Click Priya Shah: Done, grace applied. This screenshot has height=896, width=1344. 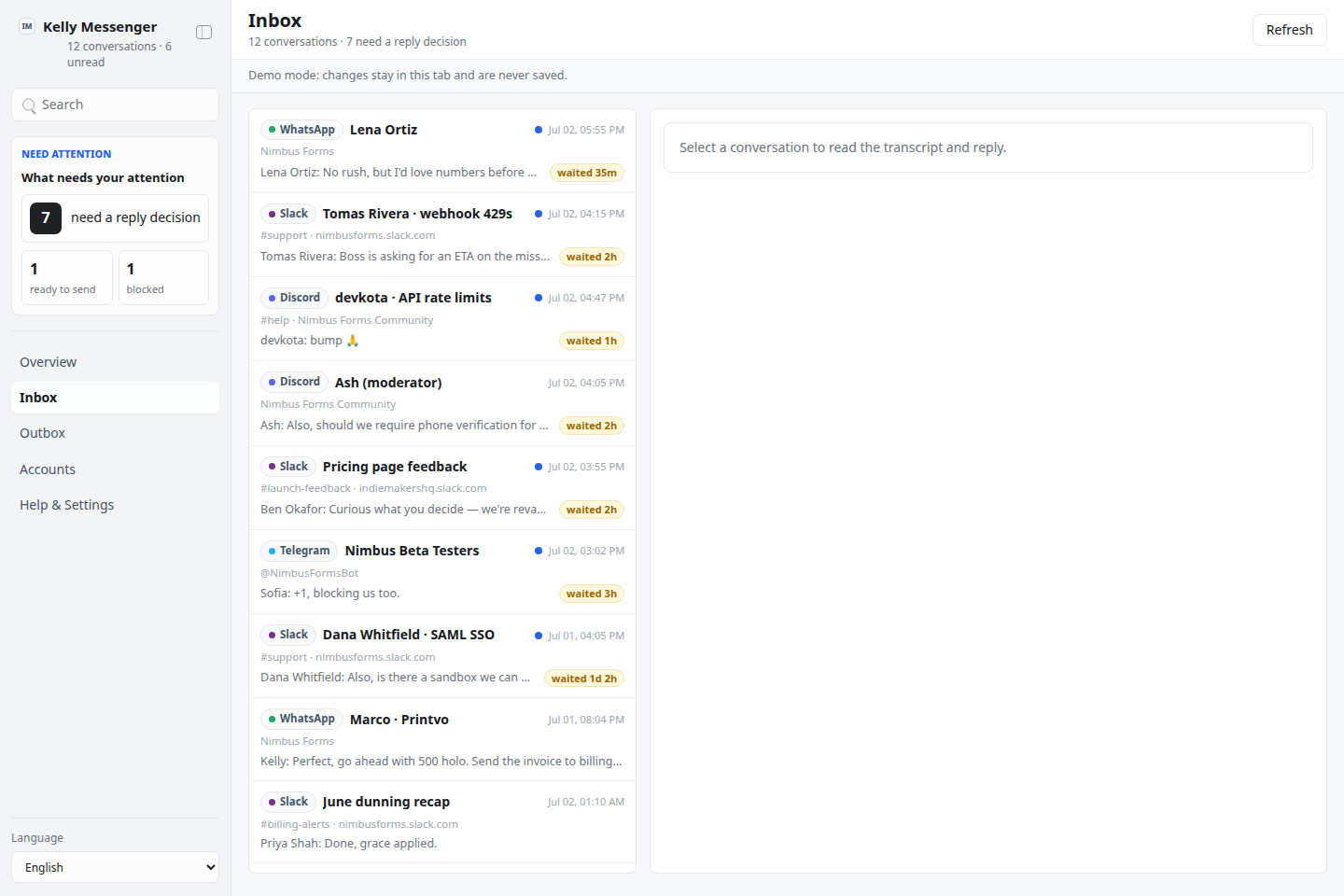(x=348, y=844)
